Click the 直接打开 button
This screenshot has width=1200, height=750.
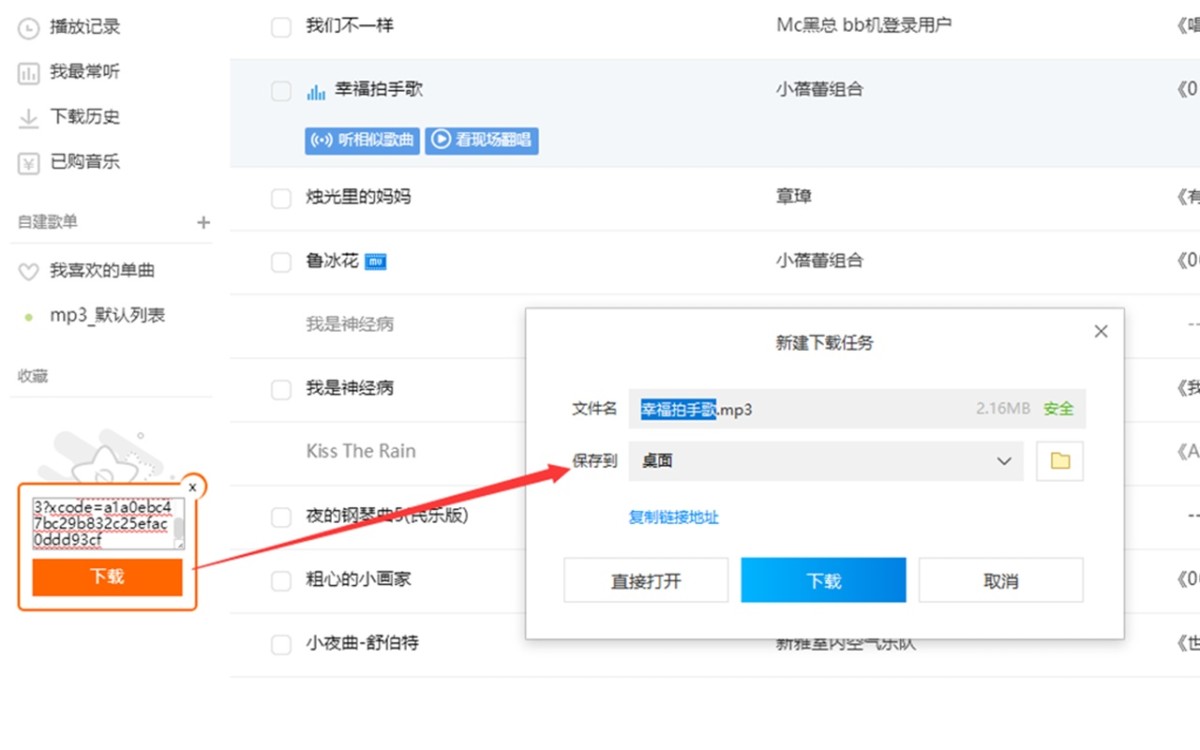coord(645,580)
